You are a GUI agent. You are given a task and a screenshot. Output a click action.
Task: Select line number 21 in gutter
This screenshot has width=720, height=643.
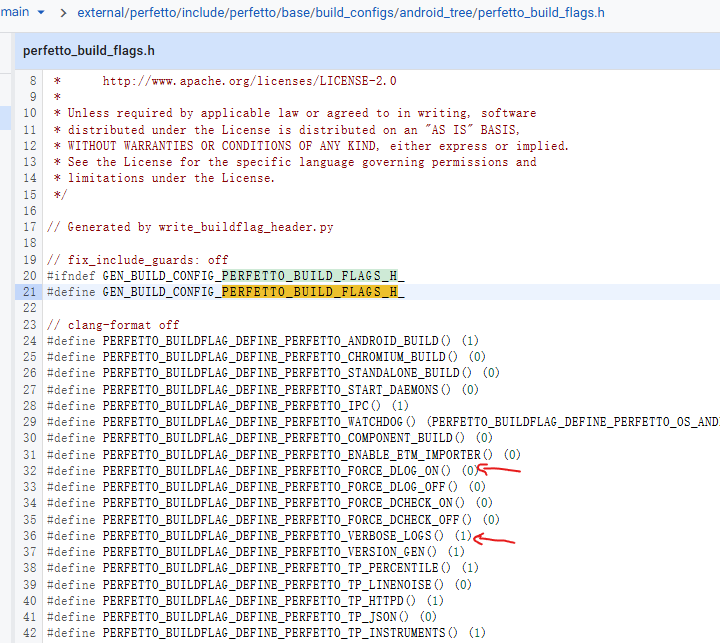click(29, 292)
